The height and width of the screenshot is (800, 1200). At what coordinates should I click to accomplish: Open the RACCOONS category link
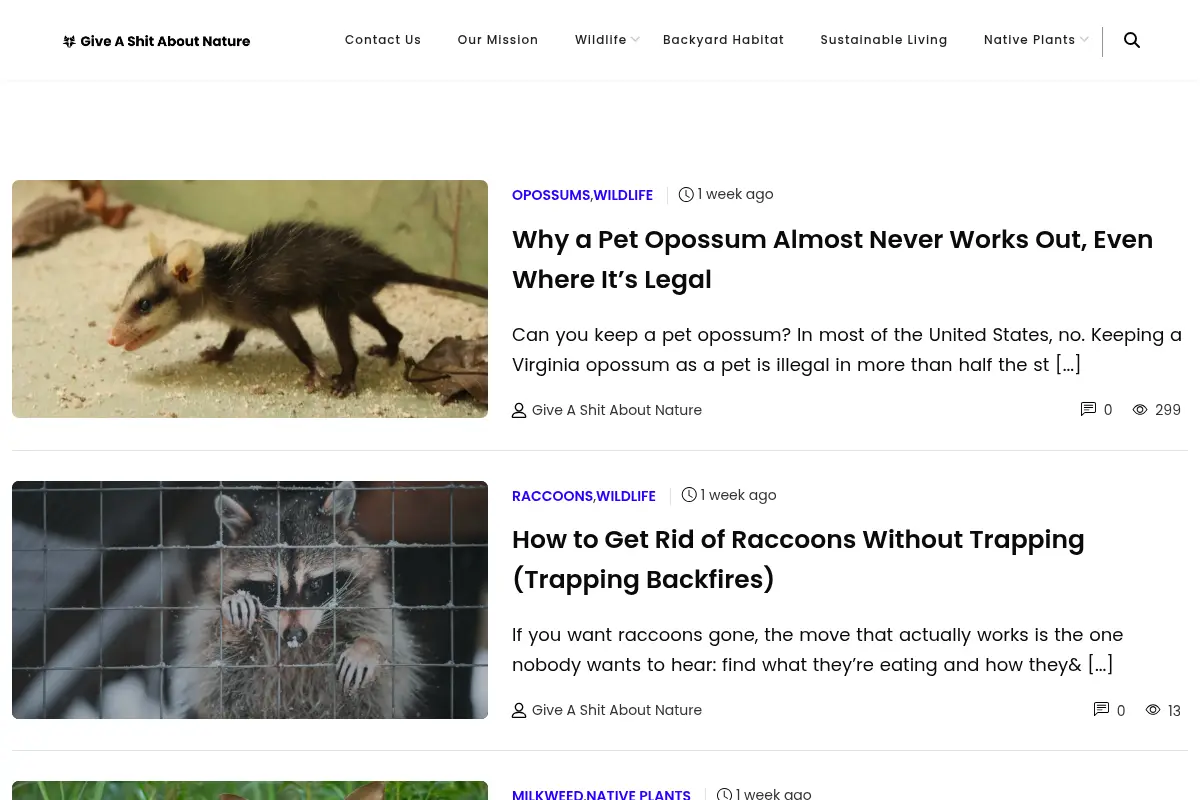552,496
